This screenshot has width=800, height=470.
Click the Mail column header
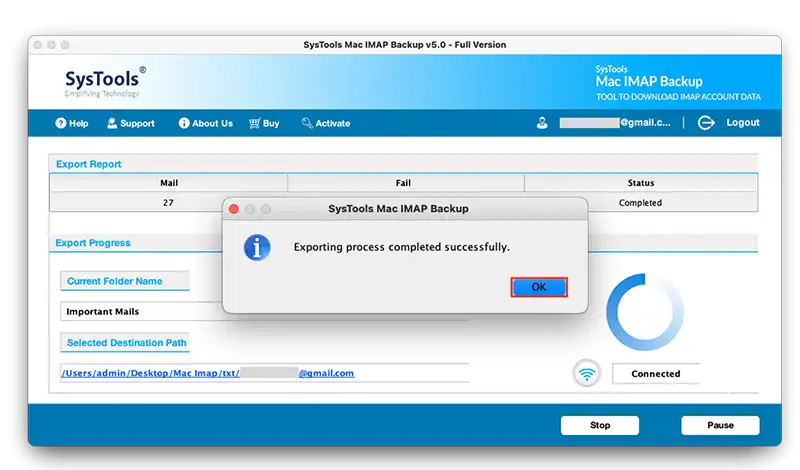pyautogui.click(x=168, y=183)
